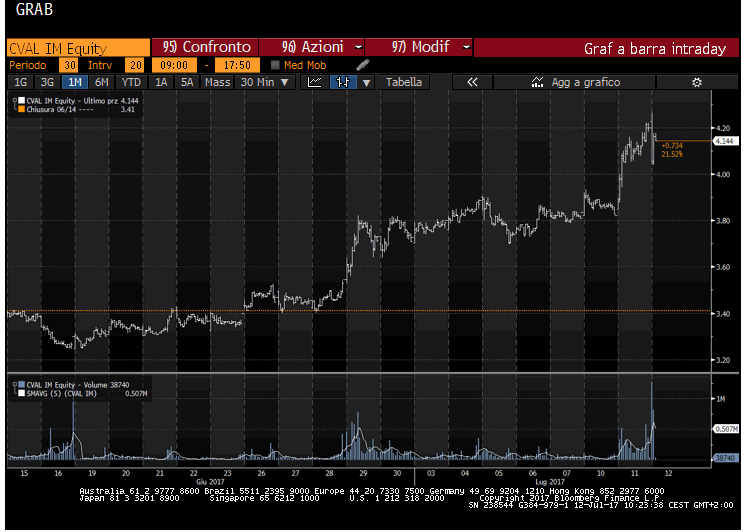Click the 1M volume axis label
Image resolution: width=744 pixels, height=532 pixels.
point(721,399)
